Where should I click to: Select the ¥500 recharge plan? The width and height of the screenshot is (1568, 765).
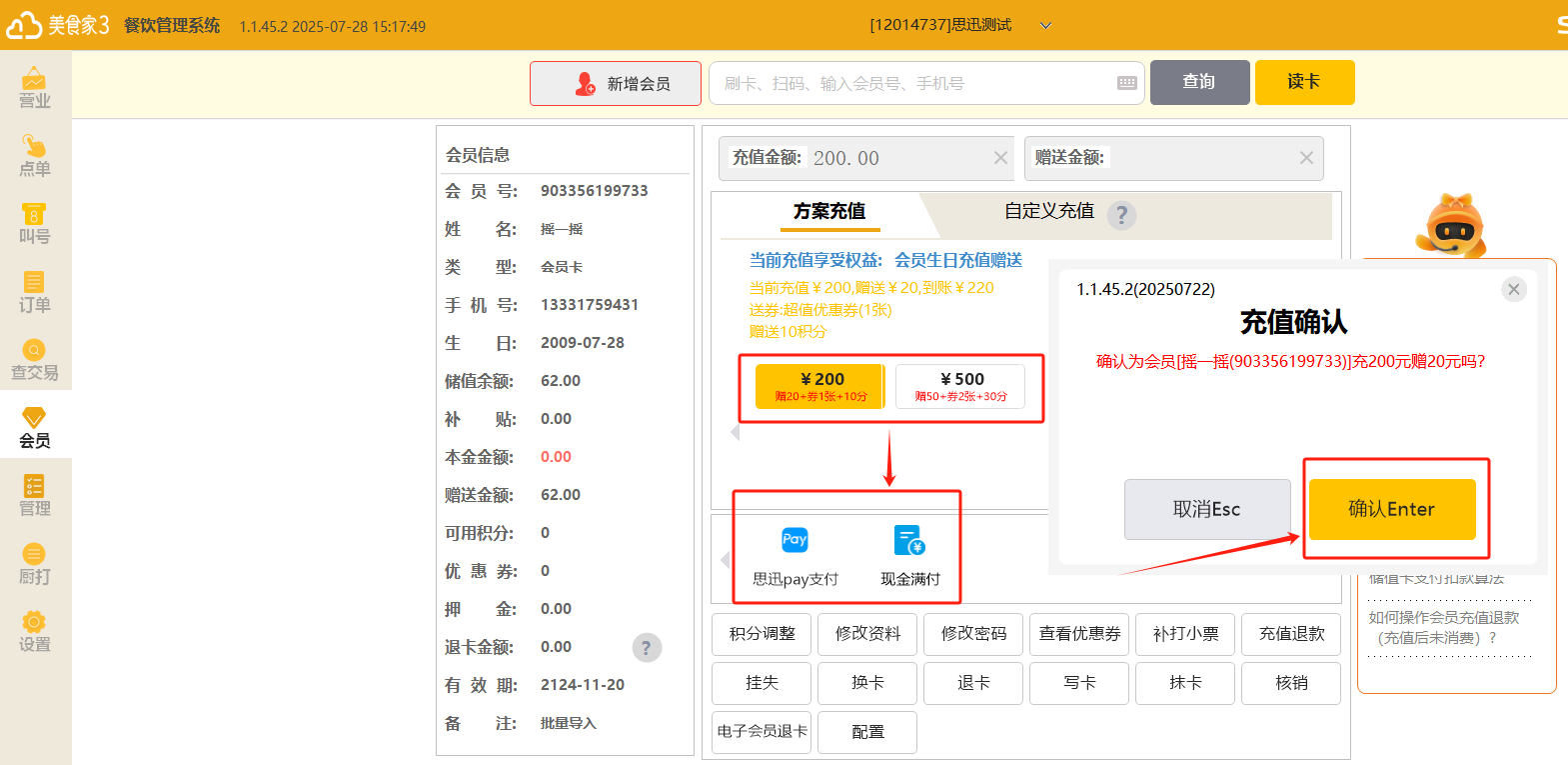pyautogui.click(x=960, y=386)
